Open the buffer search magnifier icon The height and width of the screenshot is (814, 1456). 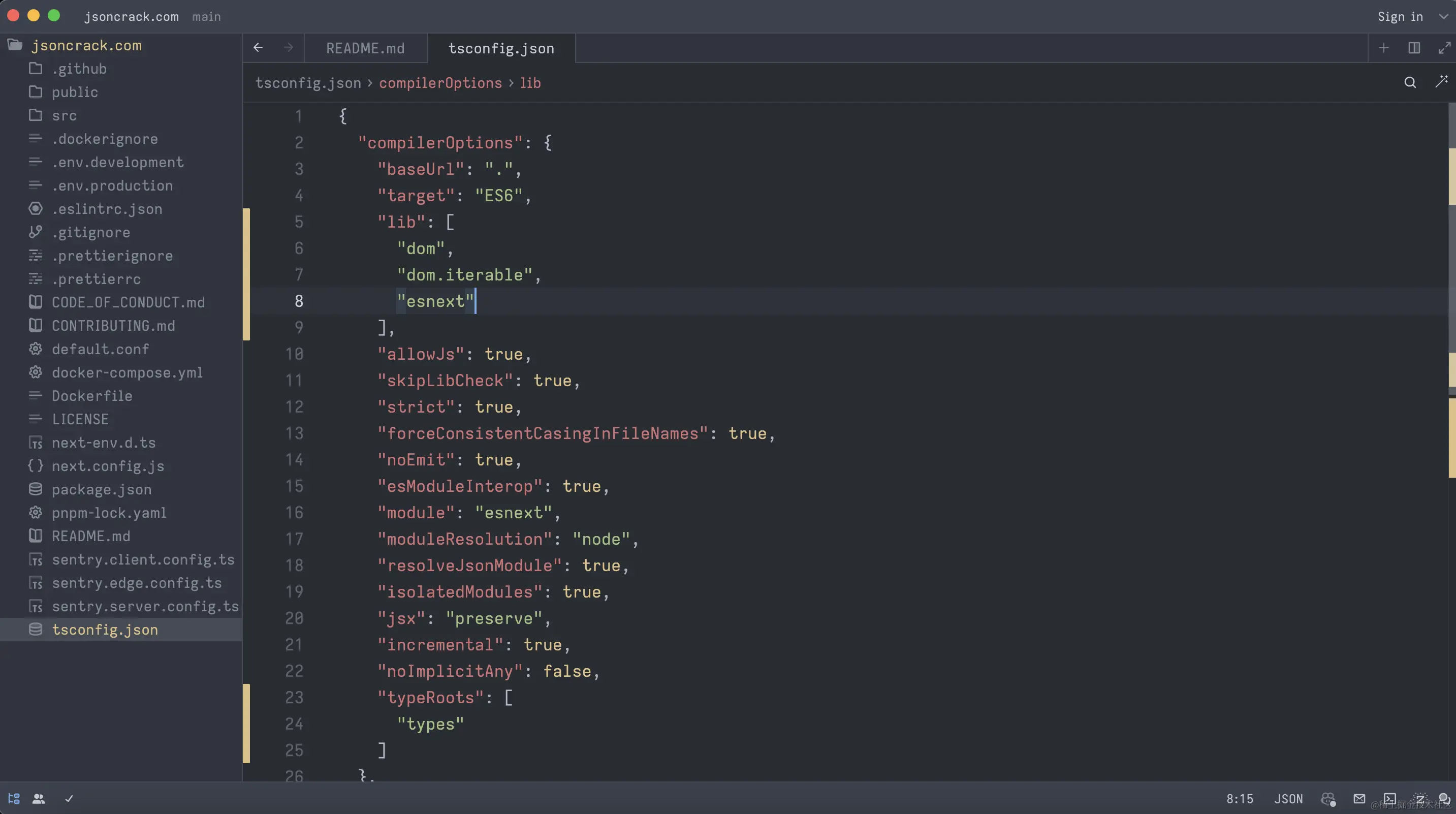(1410, 82)
